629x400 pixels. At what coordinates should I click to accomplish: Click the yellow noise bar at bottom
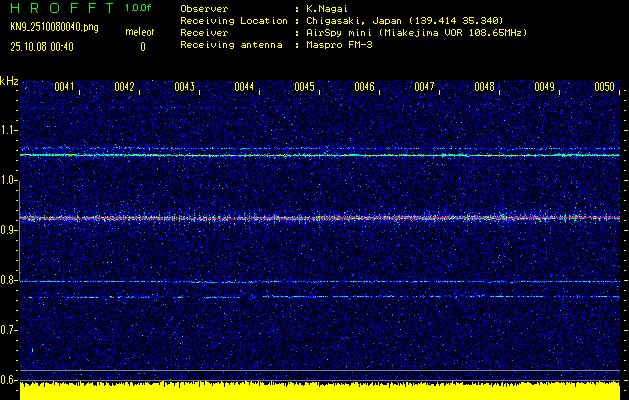click(x=320, y=390)
